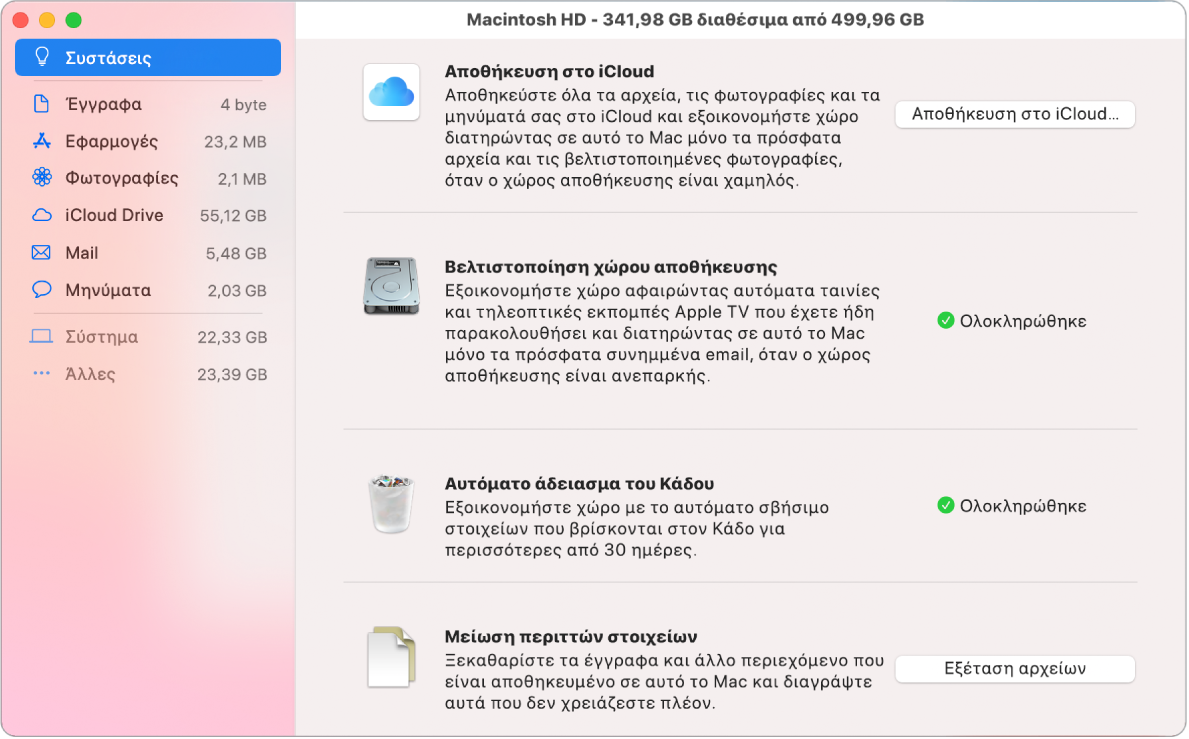Click the green zoom window button

(x=73, y=20)
